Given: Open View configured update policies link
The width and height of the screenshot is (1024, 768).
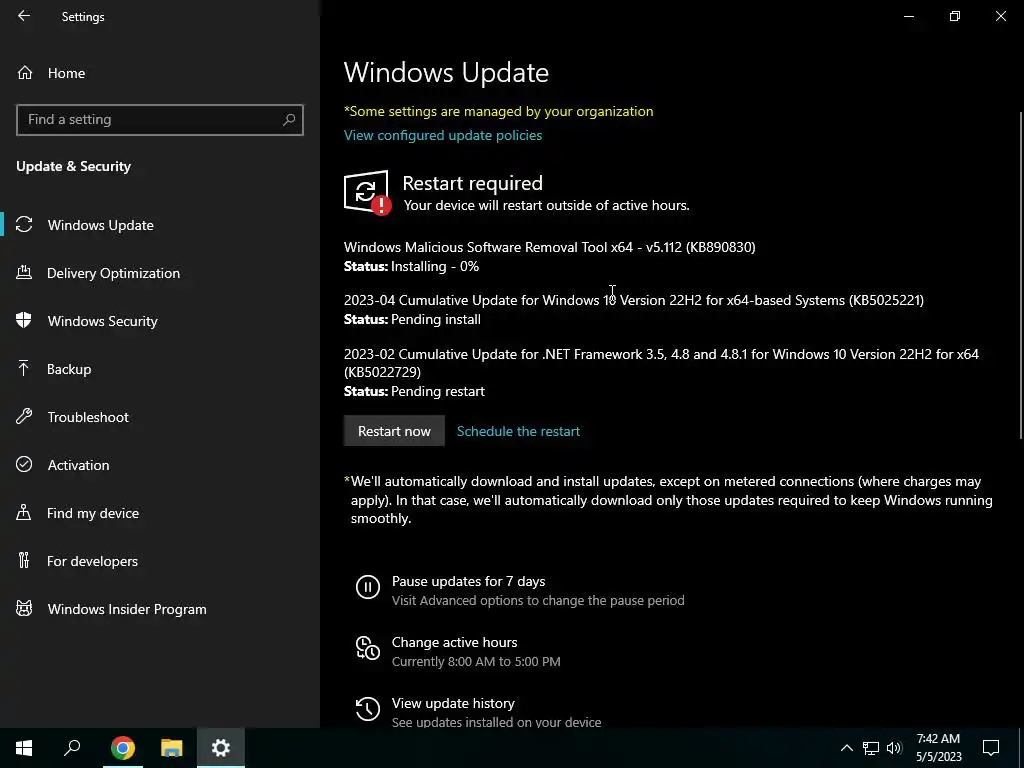Looking at the screenshot, I should tap(443, 135).
